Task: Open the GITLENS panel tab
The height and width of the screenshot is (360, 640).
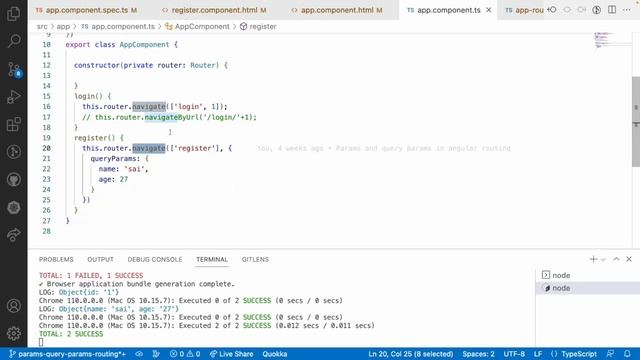Action: click(255, 260)
